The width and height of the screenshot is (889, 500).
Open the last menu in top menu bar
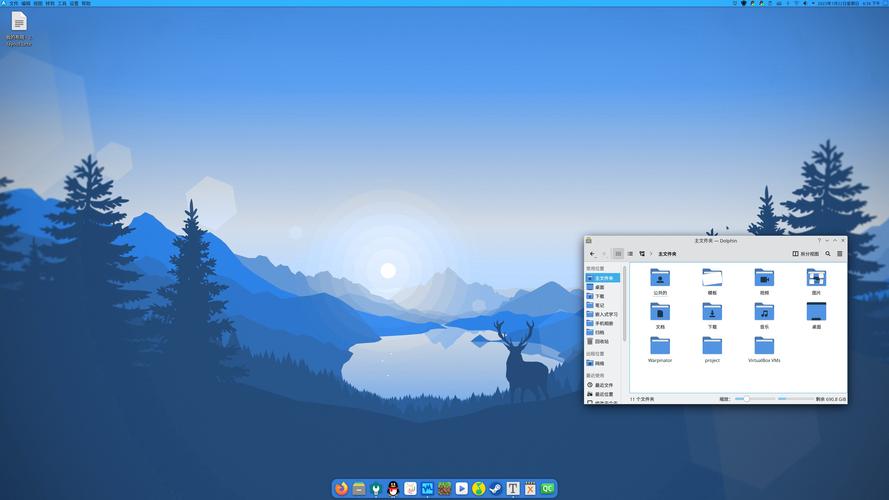coord(86,3)
